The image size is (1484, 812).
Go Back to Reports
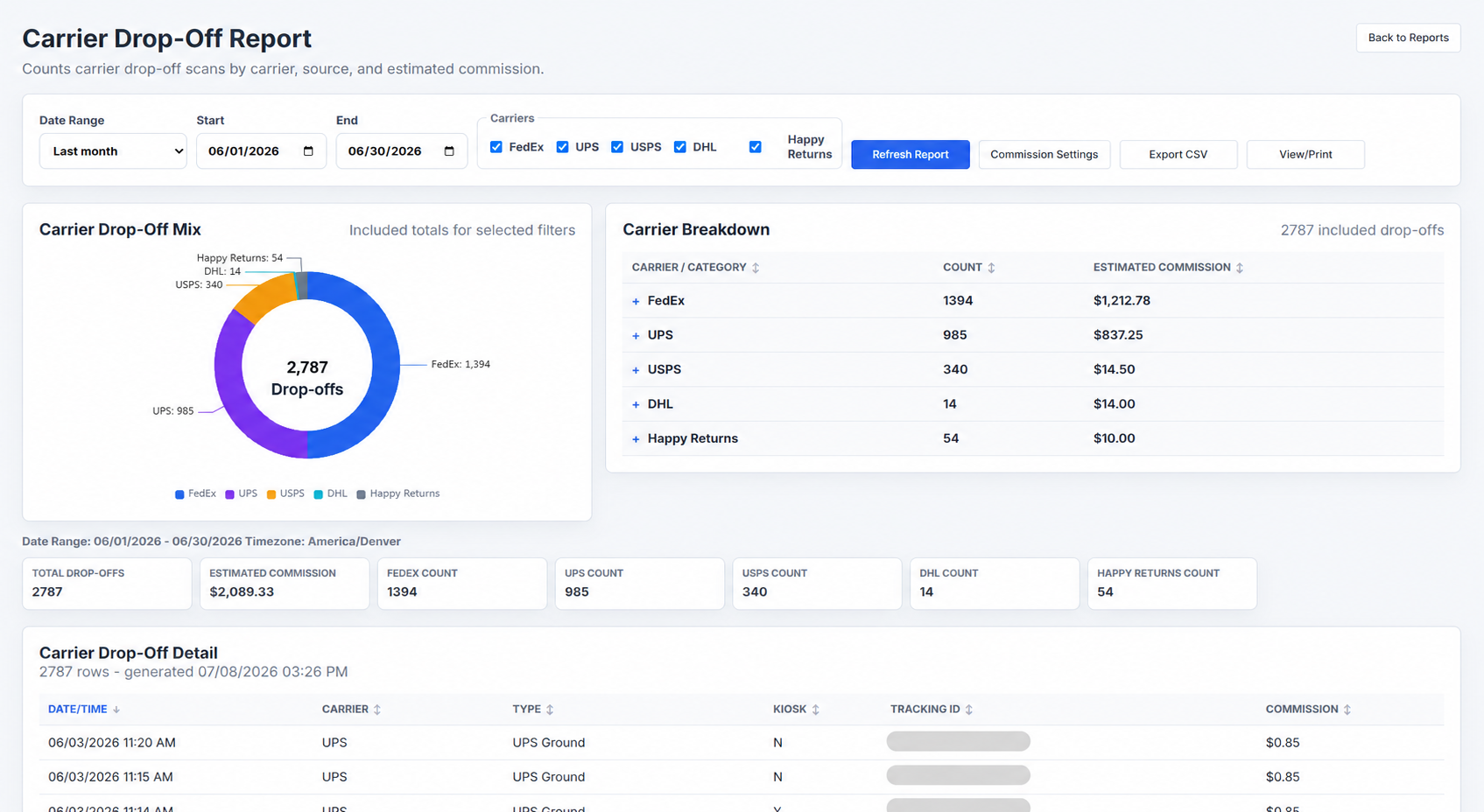(x=1408, y=38)
